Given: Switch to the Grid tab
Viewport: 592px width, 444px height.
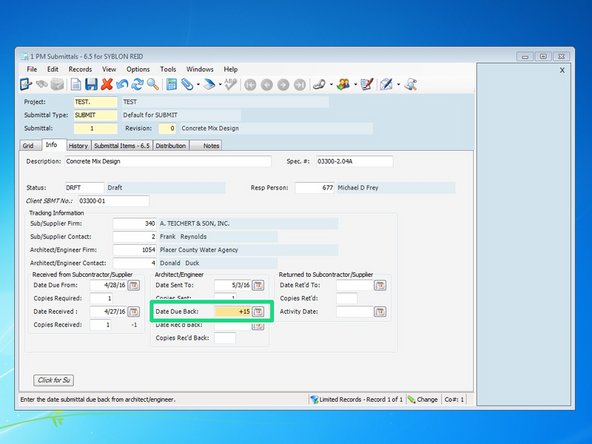Looking at the screenshot, I should pos(28,146).
